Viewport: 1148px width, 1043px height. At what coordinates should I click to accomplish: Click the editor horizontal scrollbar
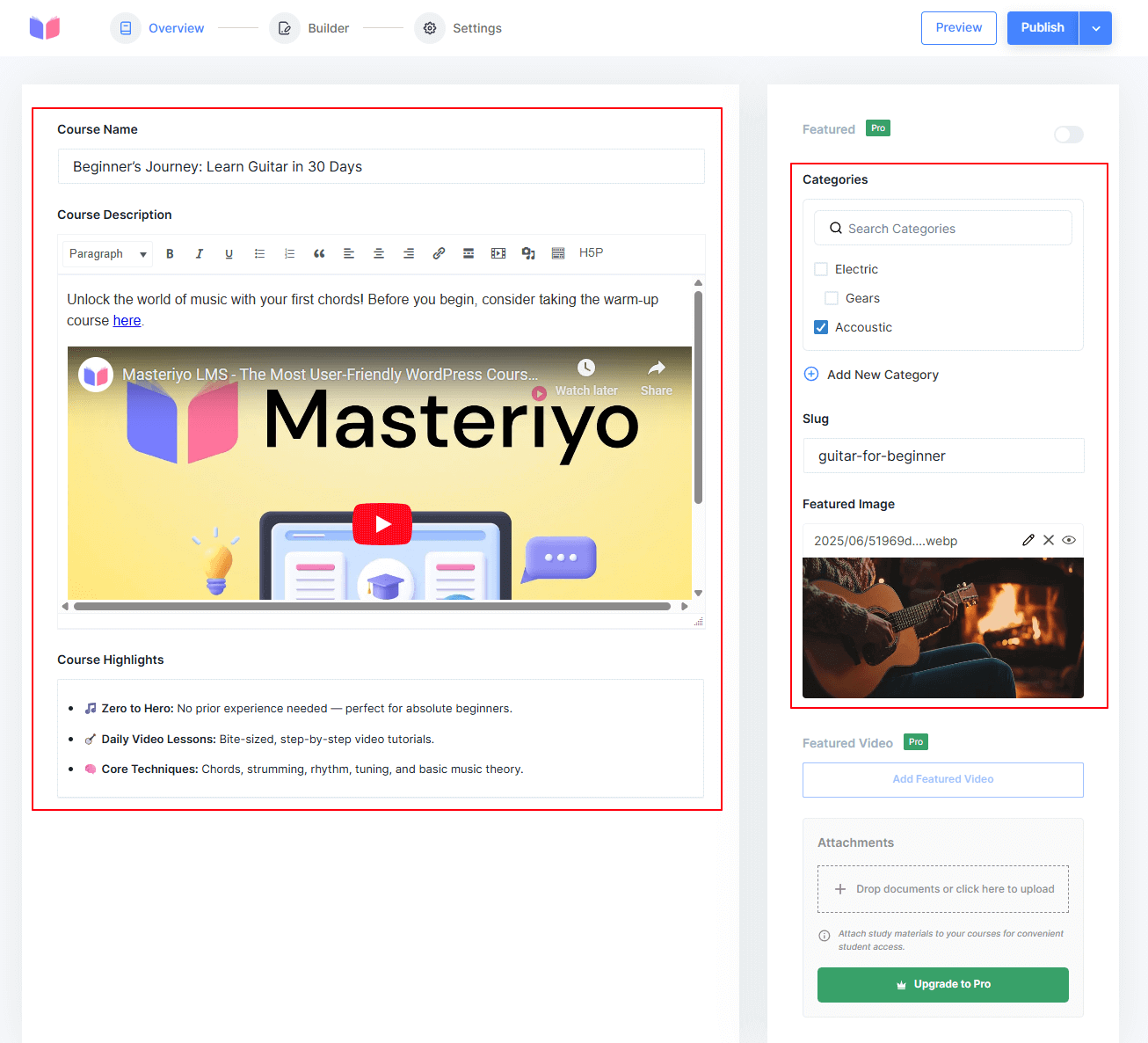tap(372, 606)
